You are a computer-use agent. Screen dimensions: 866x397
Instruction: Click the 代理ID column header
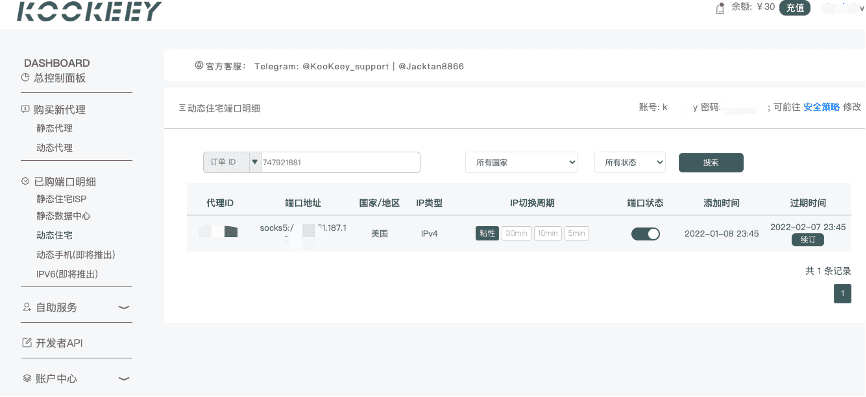pos(220,203)
